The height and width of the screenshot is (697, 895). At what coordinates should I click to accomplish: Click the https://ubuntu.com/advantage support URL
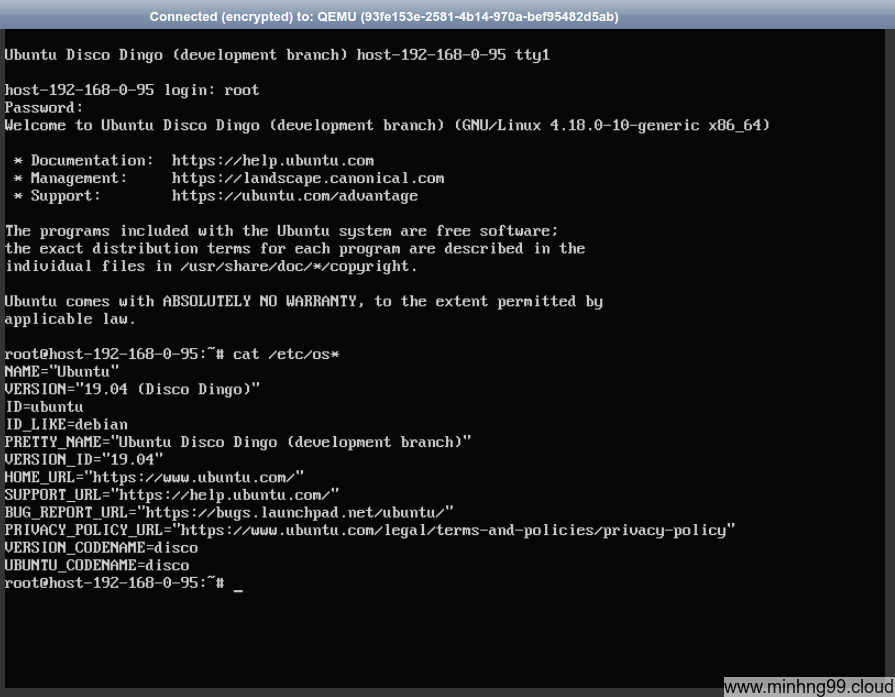[295, 196]
